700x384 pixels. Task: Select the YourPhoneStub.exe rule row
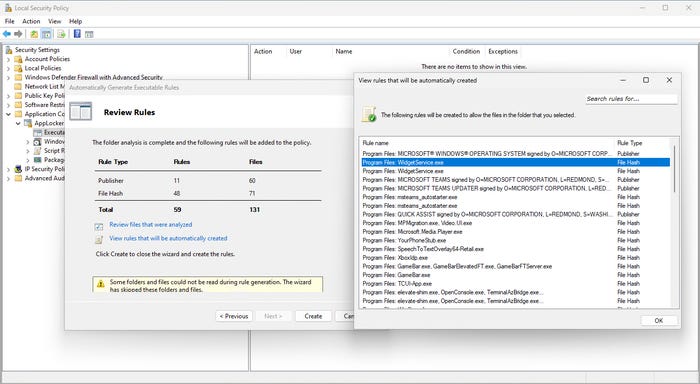pos(516,240)
